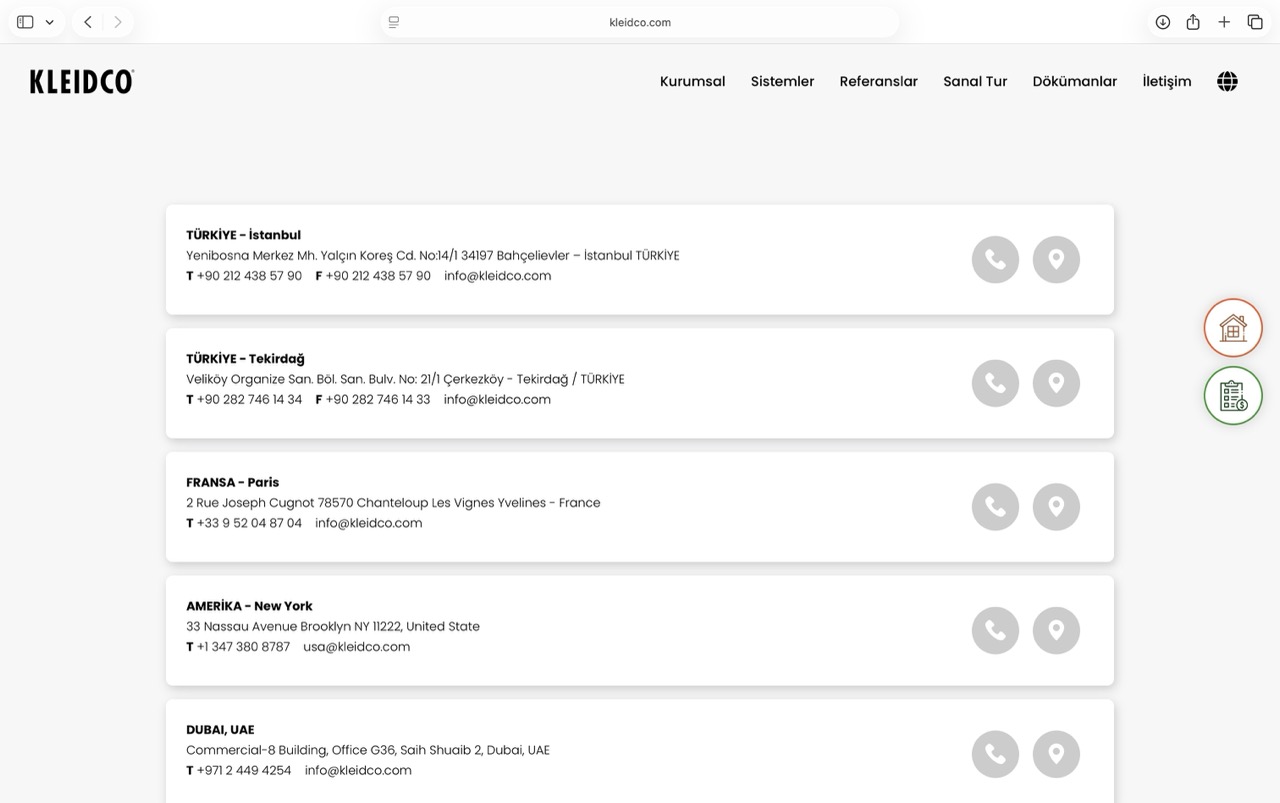Image resolution: width=1280 pixels, height=803 pixels.
Task: Click the Safari share button
Action: (x=1193, y=22)
